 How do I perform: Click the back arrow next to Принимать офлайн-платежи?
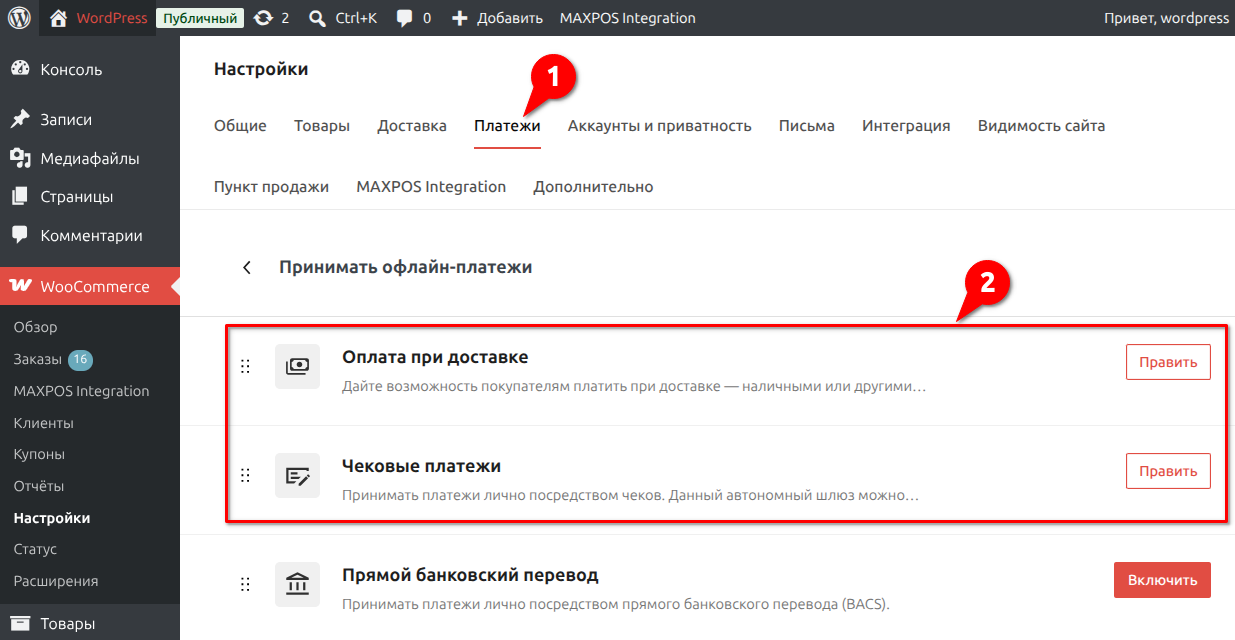(x=246, y=267)
